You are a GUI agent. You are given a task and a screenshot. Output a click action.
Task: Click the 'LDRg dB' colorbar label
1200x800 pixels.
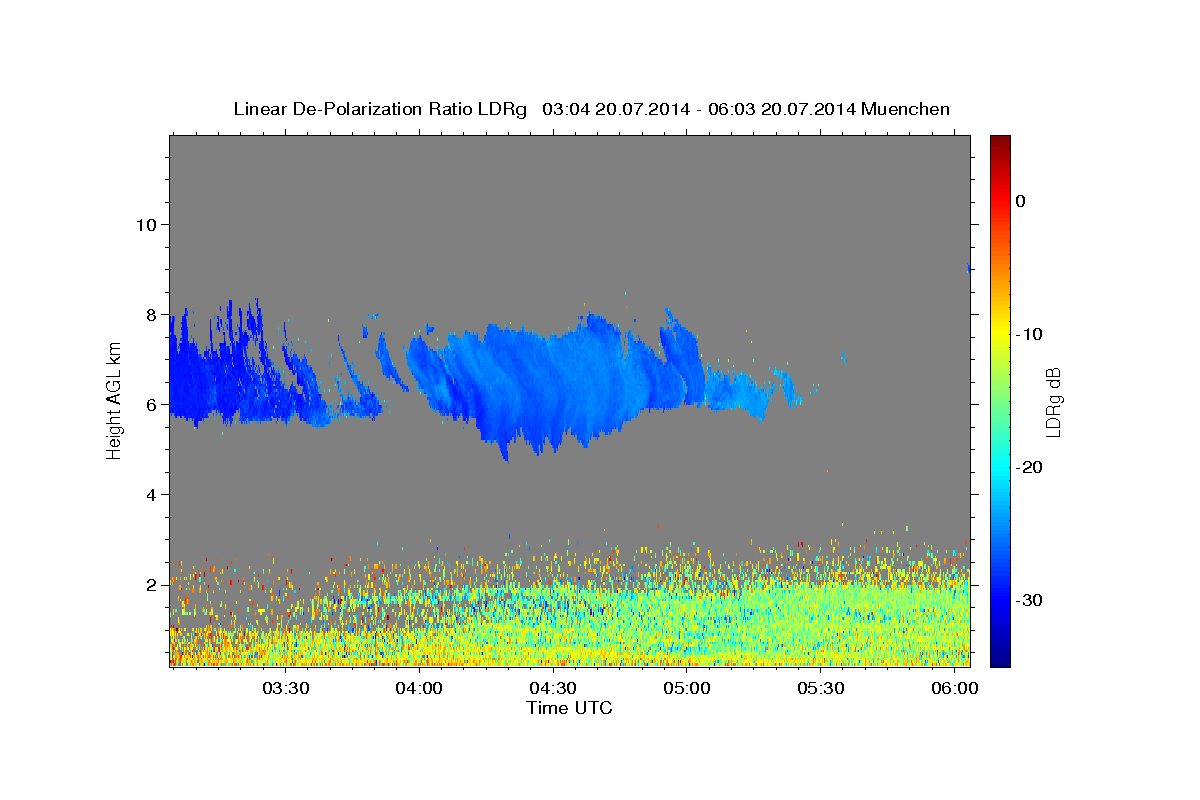[x=1053, y=402]
